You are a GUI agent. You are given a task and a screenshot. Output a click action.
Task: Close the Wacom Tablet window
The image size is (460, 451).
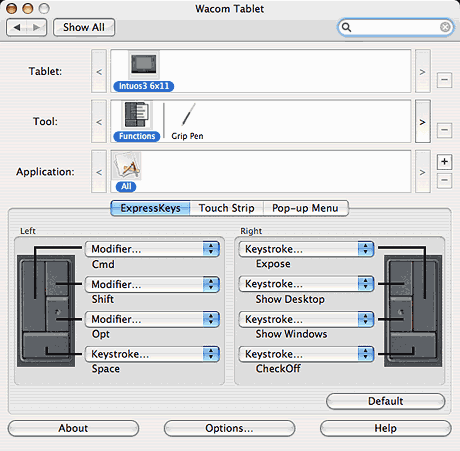12,8
